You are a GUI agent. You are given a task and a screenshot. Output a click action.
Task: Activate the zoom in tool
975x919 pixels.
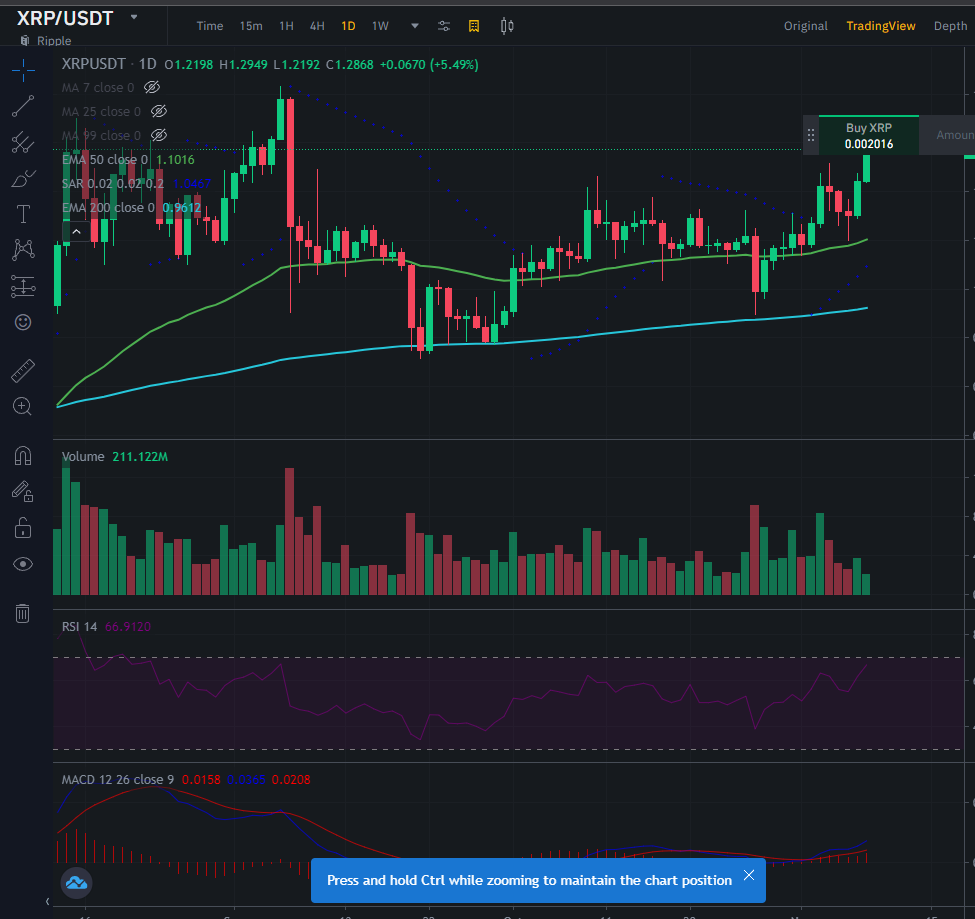point(22,407)
